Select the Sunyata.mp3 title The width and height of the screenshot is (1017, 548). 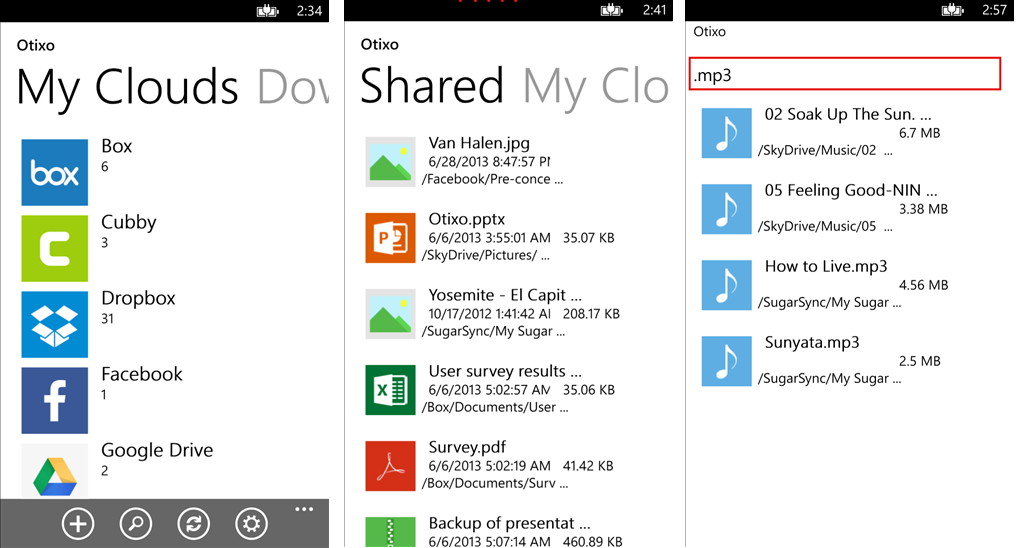tap(812, 342)
